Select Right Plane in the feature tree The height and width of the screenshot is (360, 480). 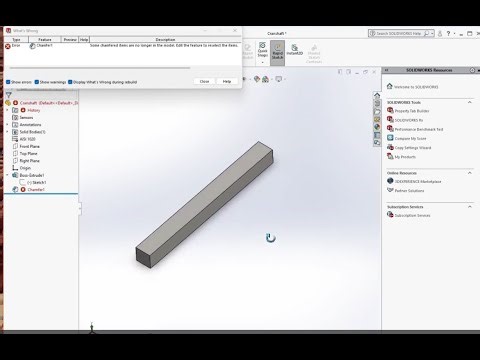tap(29, 161)
